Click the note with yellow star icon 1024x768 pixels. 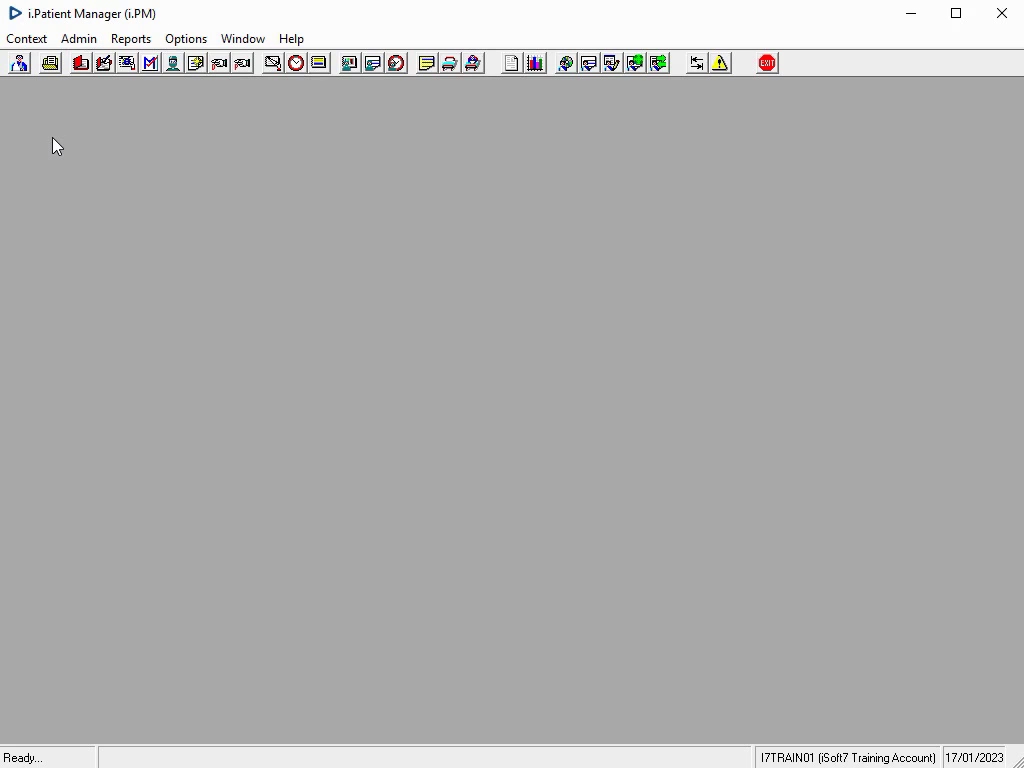196,63
